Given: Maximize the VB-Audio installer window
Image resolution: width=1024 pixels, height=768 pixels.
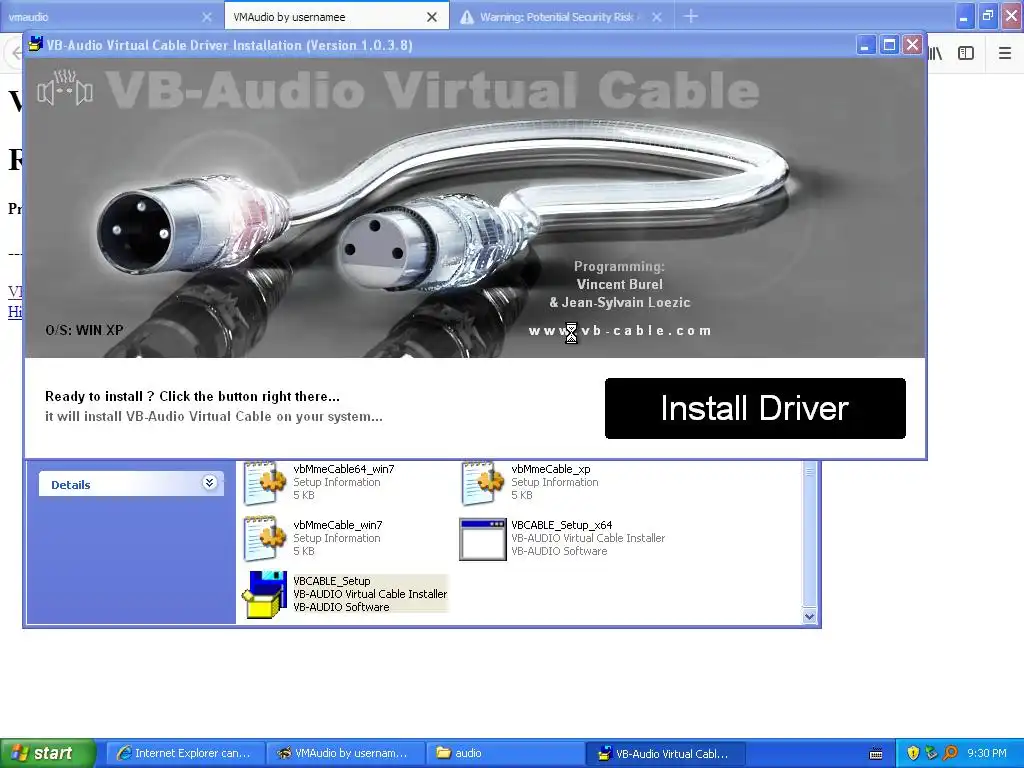Looking at the screenshot, I should click(x=889, y=45).
